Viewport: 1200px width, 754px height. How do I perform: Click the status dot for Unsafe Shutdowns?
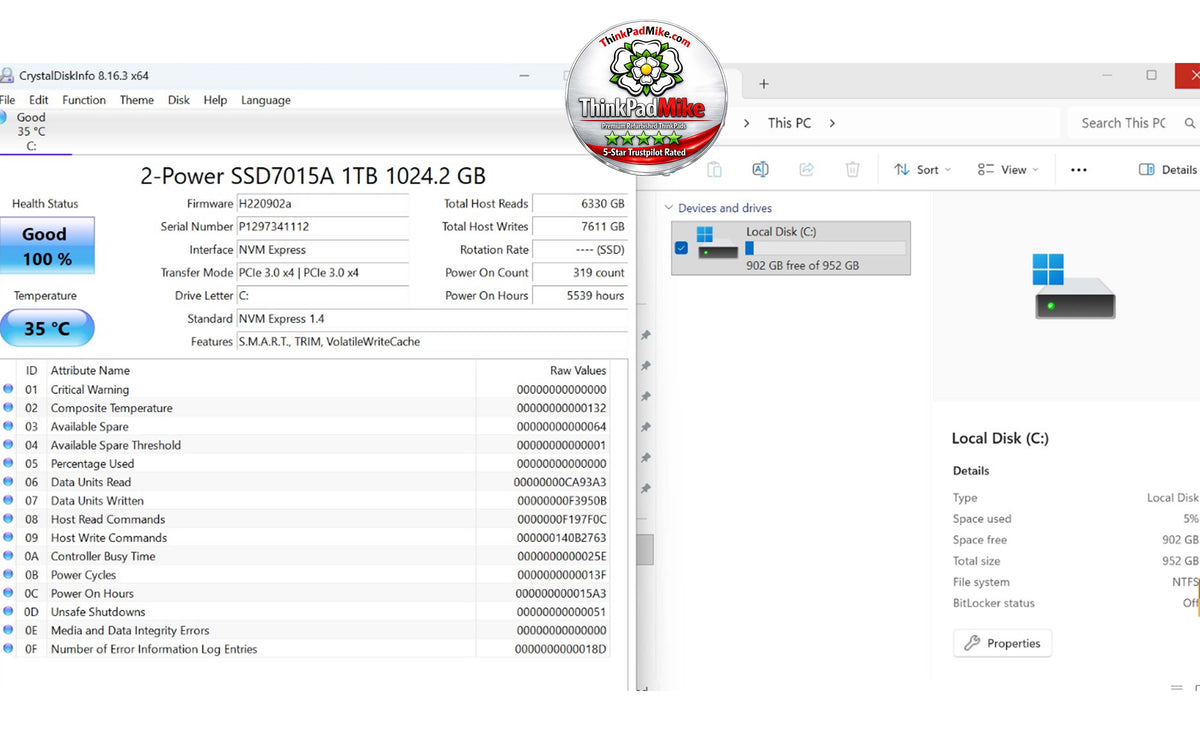9,612
